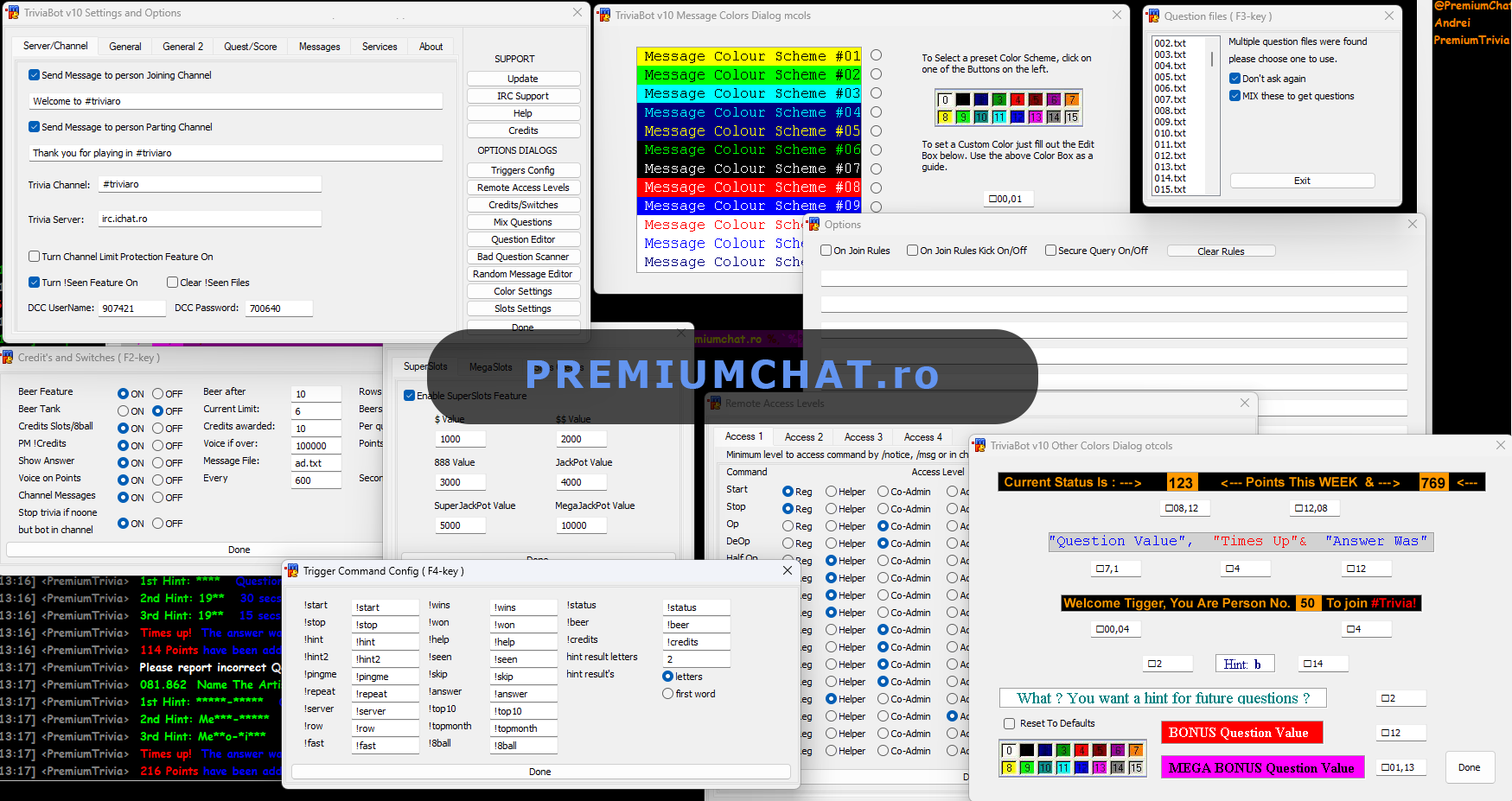Image resolution: width=1512 pixels, height=801 pixels.
Task: Click Done in Trigger Command Config
Action: coord(540,772)
